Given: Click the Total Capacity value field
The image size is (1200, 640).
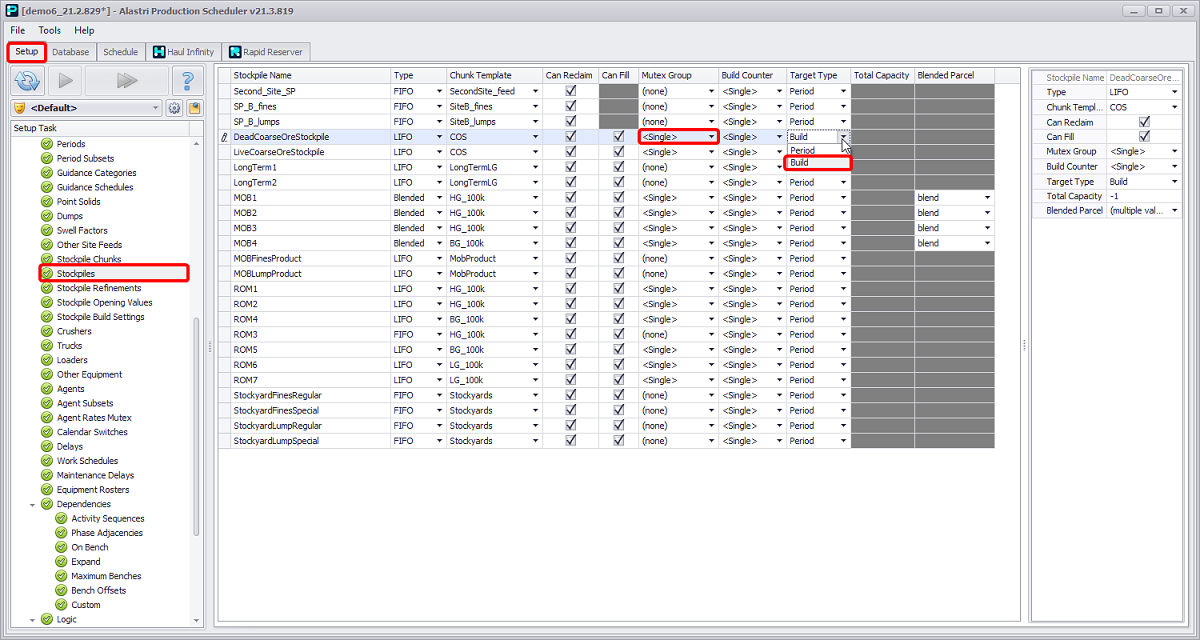Looking at the screenshot, I should click(x=1143, y=196).
